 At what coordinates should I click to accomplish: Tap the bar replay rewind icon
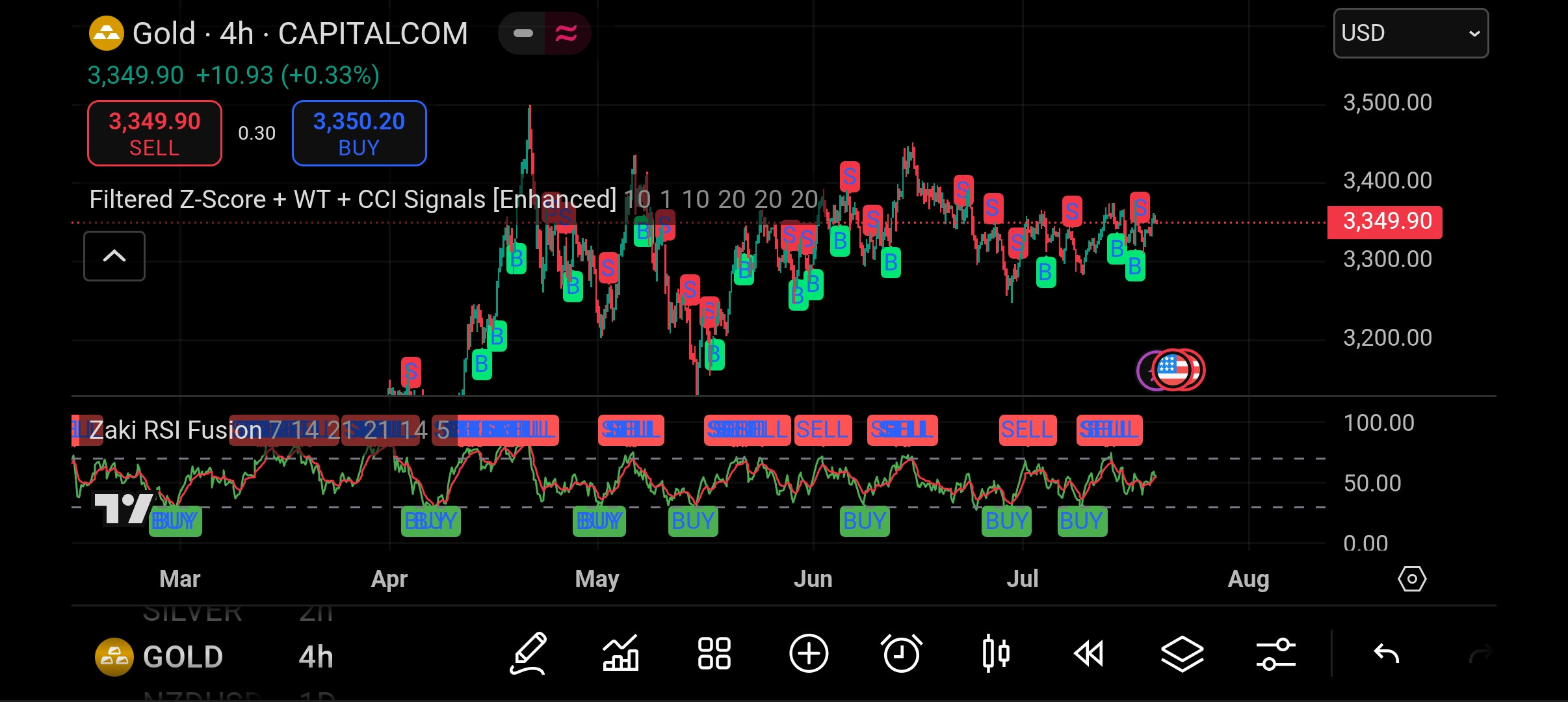coord(1089,653)
